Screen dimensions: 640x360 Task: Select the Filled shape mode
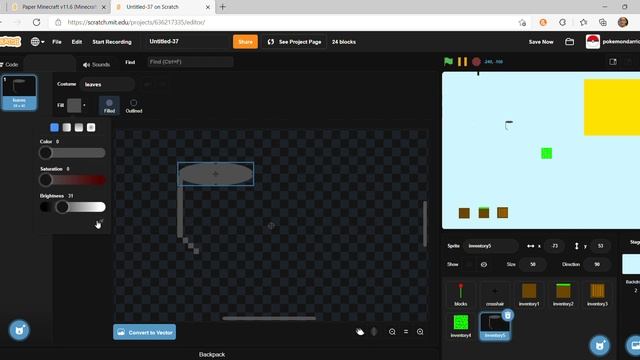pyautogui.click(x=109, y=105)
